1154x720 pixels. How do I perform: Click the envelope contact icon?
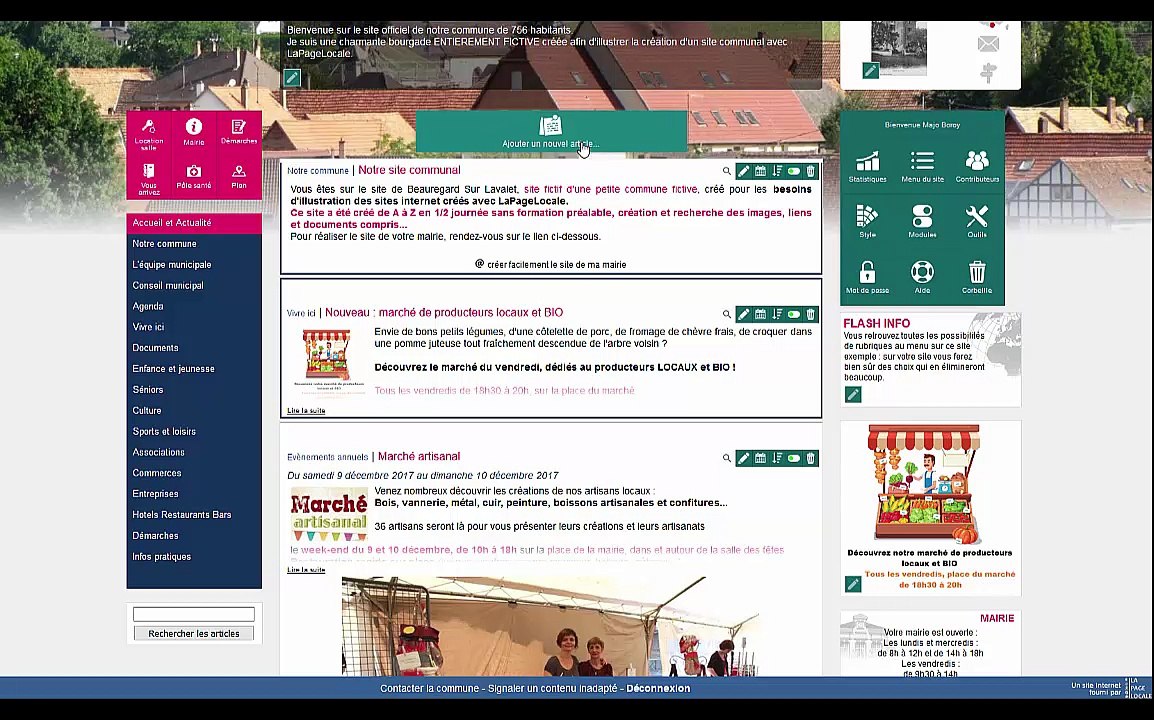click(x=988, y=44)
